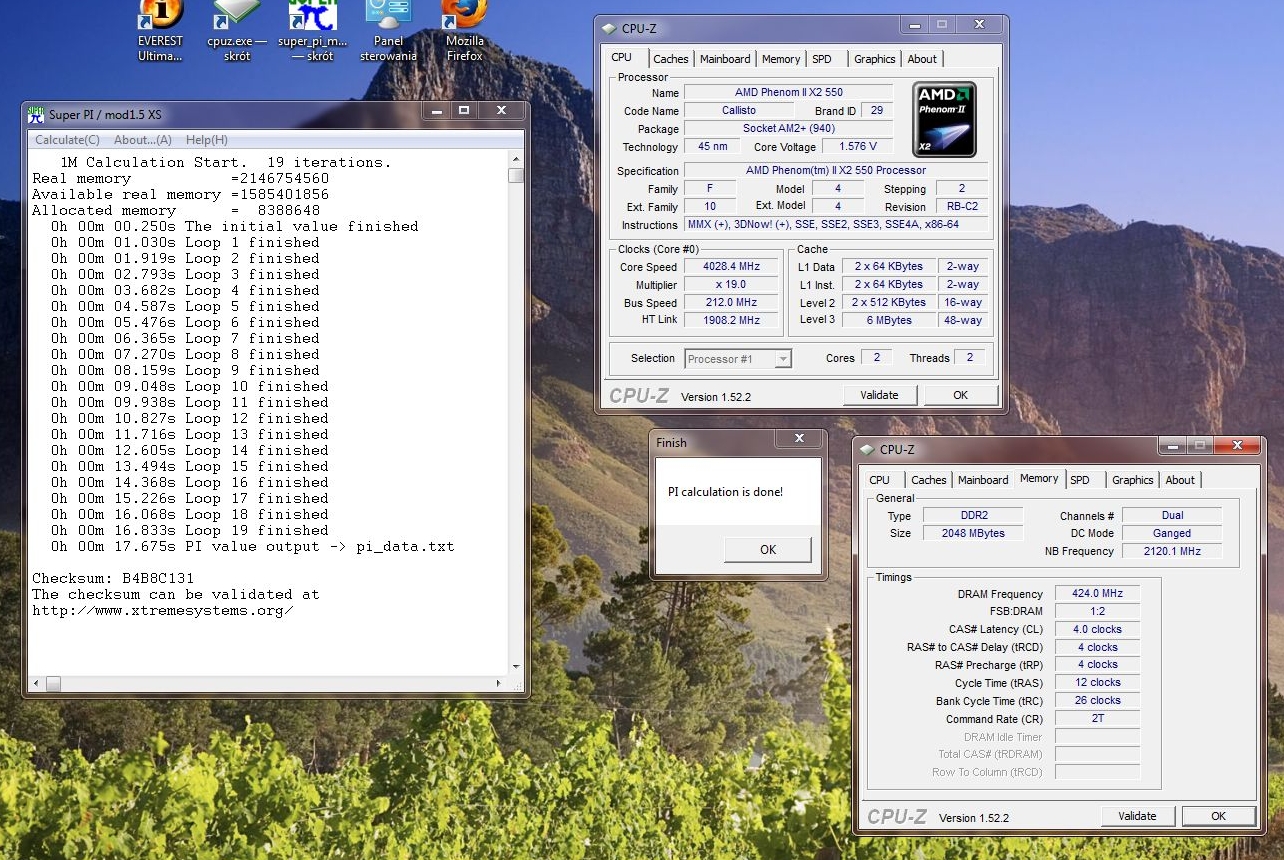Image resolution: width=1284 pixels, height=860 pixels.
Task: Click the memory Type value 'DDR2'
Action: [x=972, y=515]
